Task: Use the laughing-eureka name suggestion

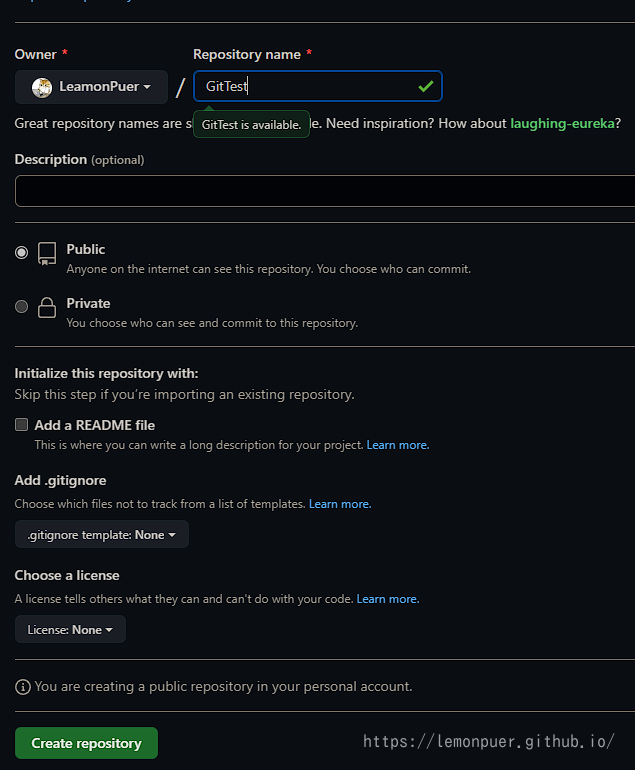Action: point(562,123)
